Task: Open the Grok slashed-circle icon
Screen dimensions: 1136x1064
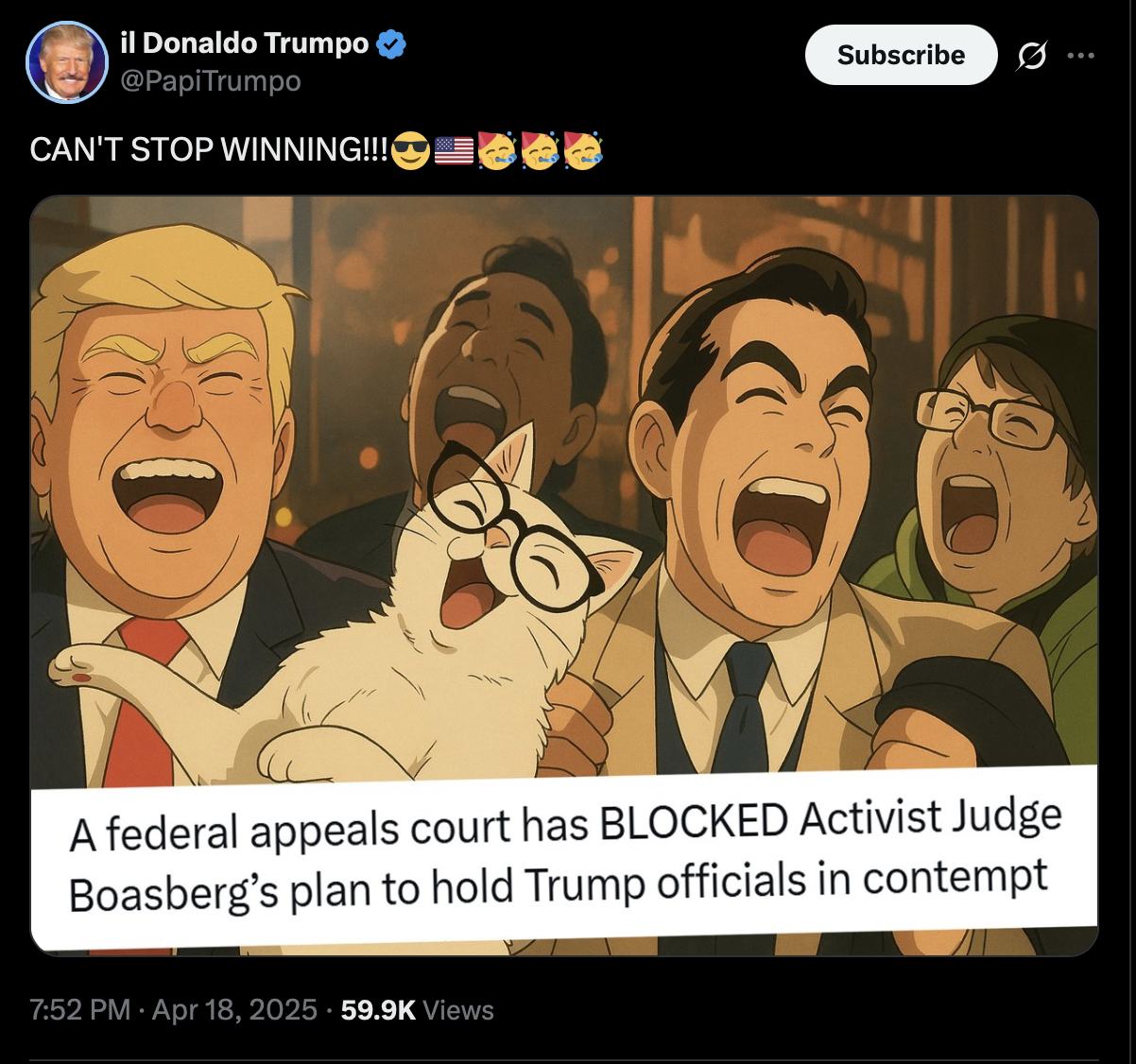Action: click(x=1032, y=56)
